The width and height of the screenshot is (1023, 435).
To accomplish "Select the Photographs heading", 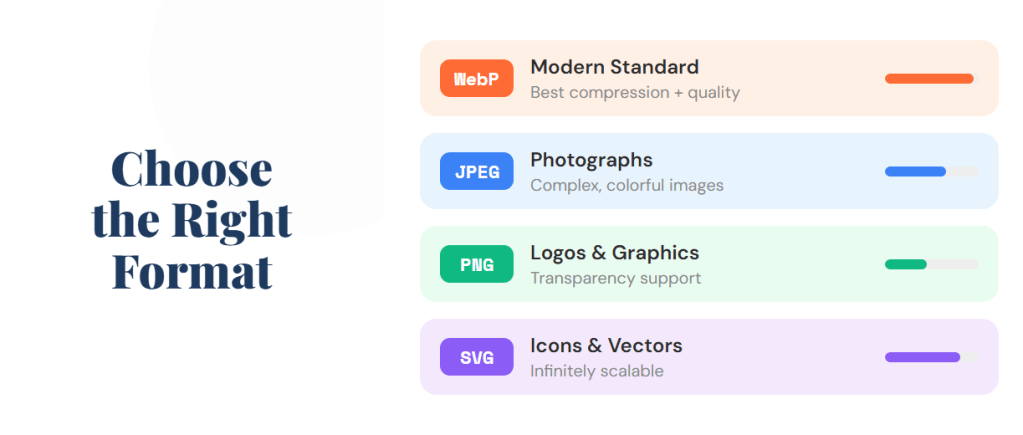I will click(x=591, y=160).
